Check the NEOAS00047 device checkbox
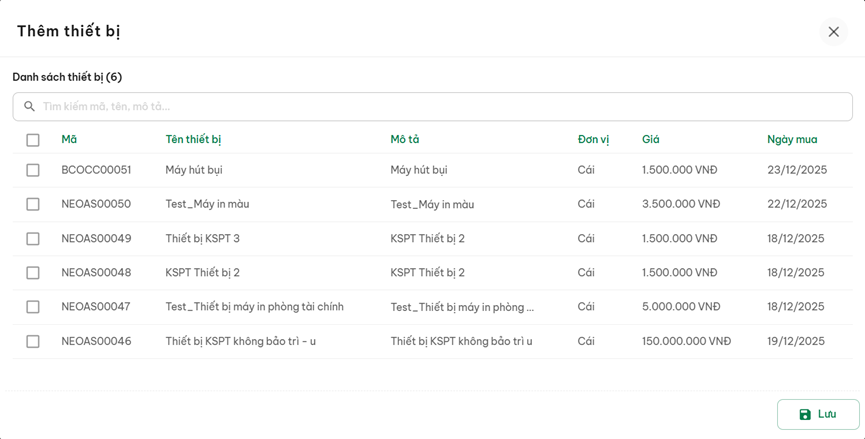865x439 pixels. (x=33, y=307)
